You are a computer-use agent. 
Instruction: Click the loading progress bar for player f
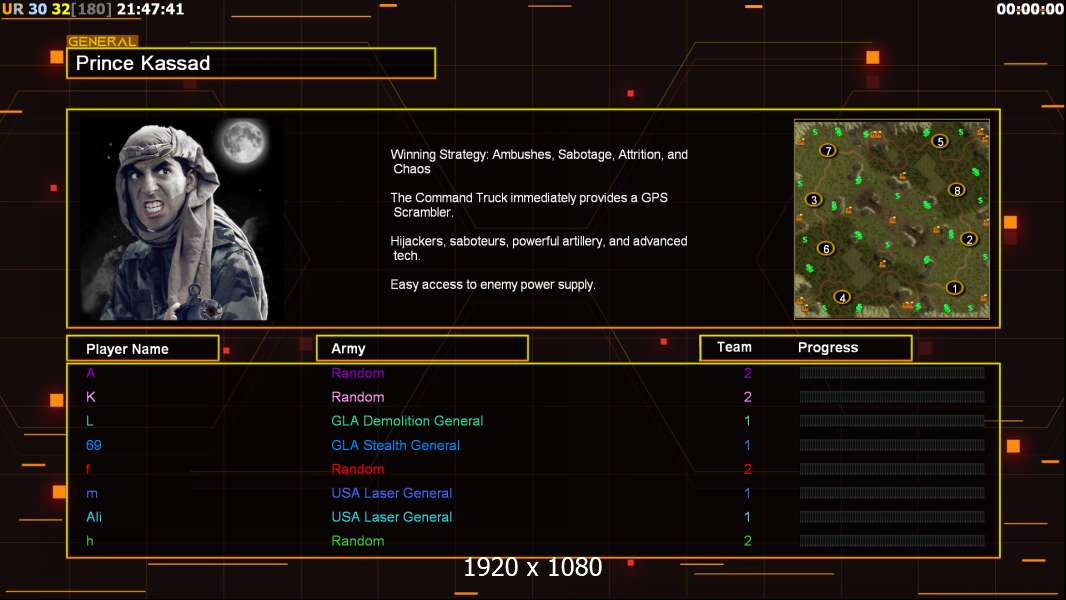click(892, 469)
